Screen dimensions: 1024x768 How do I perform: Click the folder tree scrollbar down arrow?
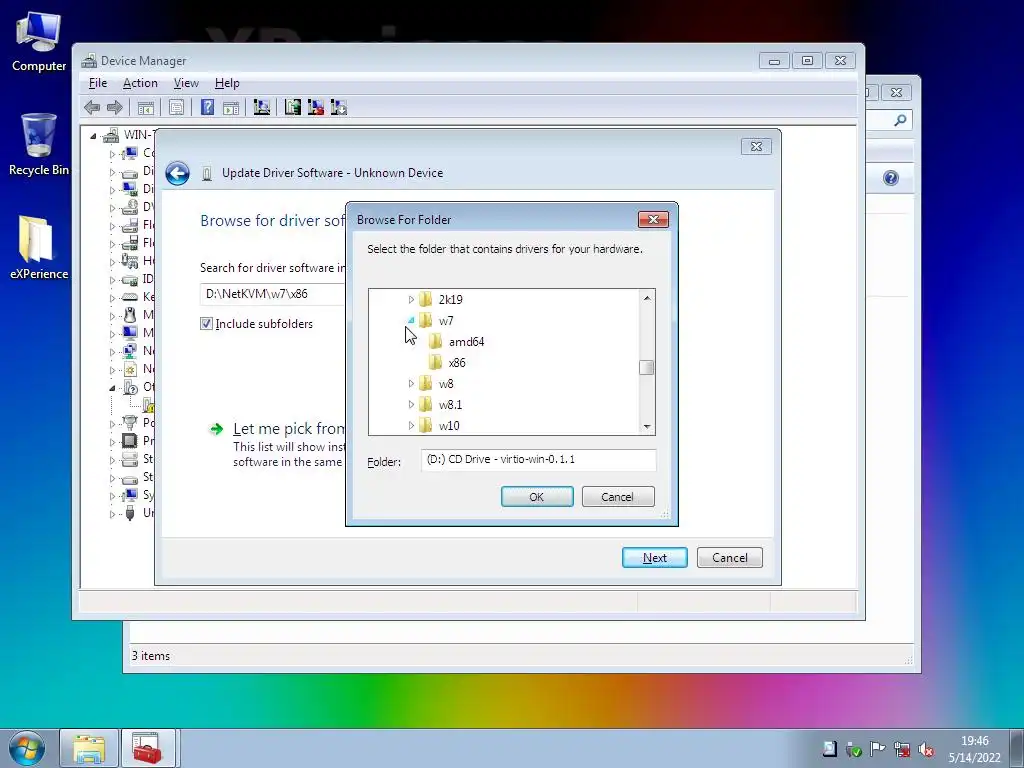point(647,426)
